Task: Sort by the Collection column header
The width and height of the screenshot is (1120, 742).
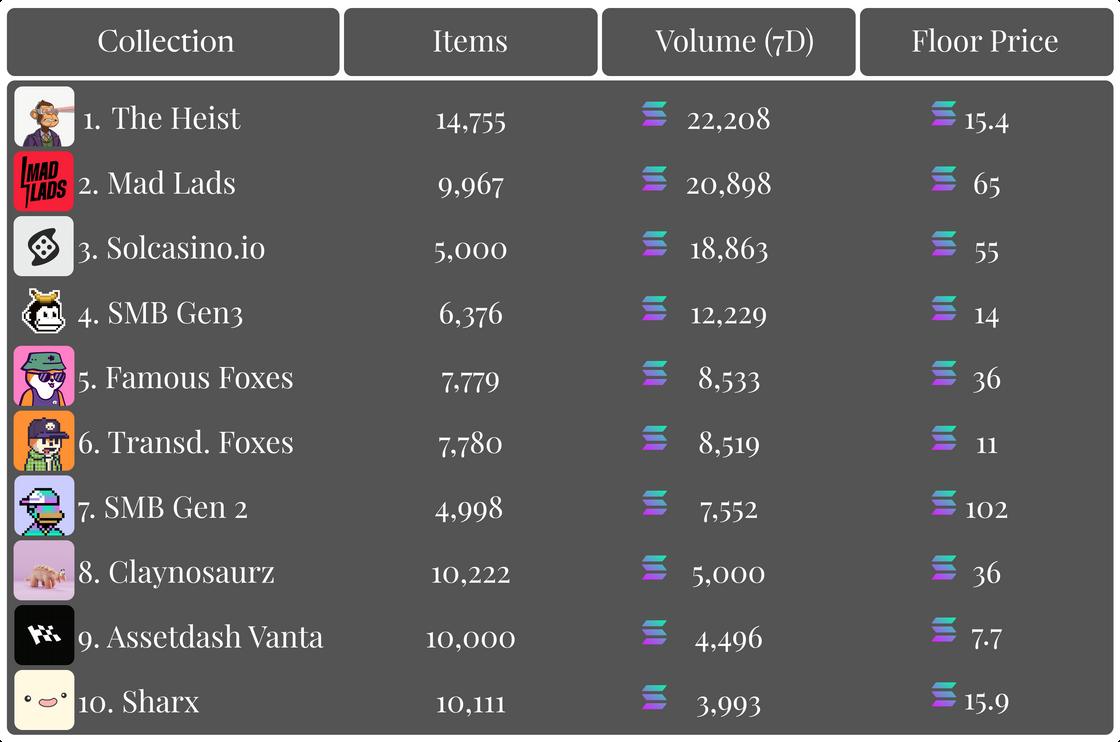Action: click(173, 41)
